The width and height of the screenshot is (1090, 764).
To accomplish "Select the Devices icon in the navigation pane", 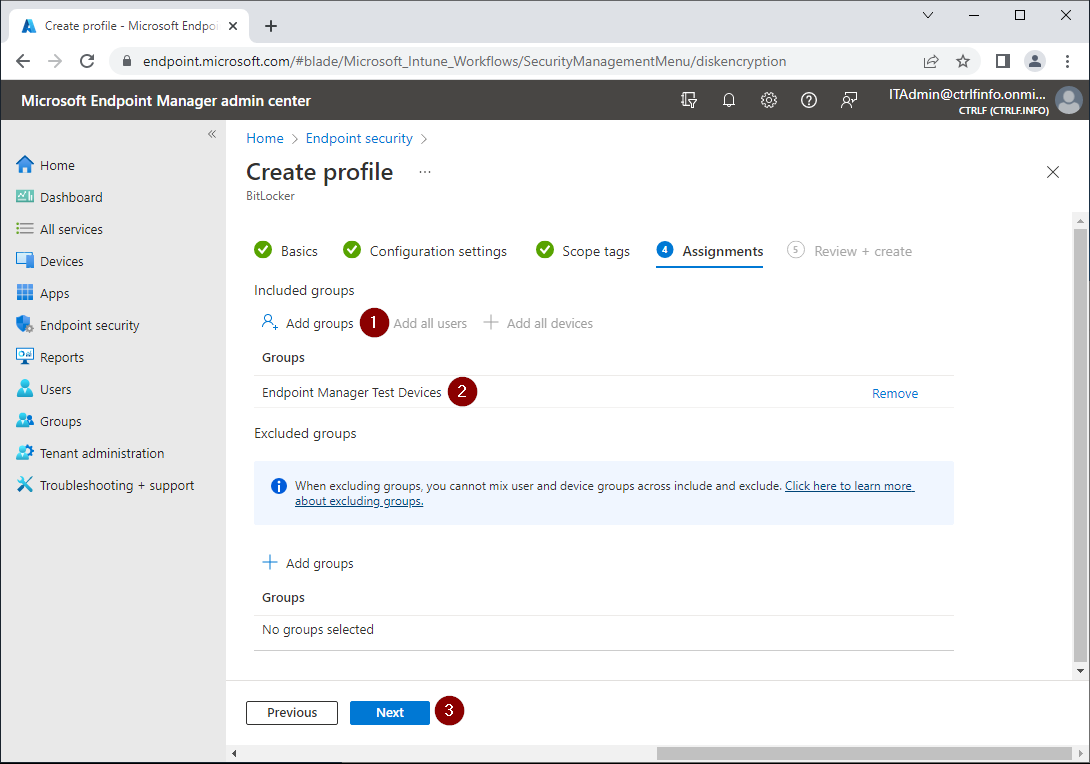I will (24, 260).
